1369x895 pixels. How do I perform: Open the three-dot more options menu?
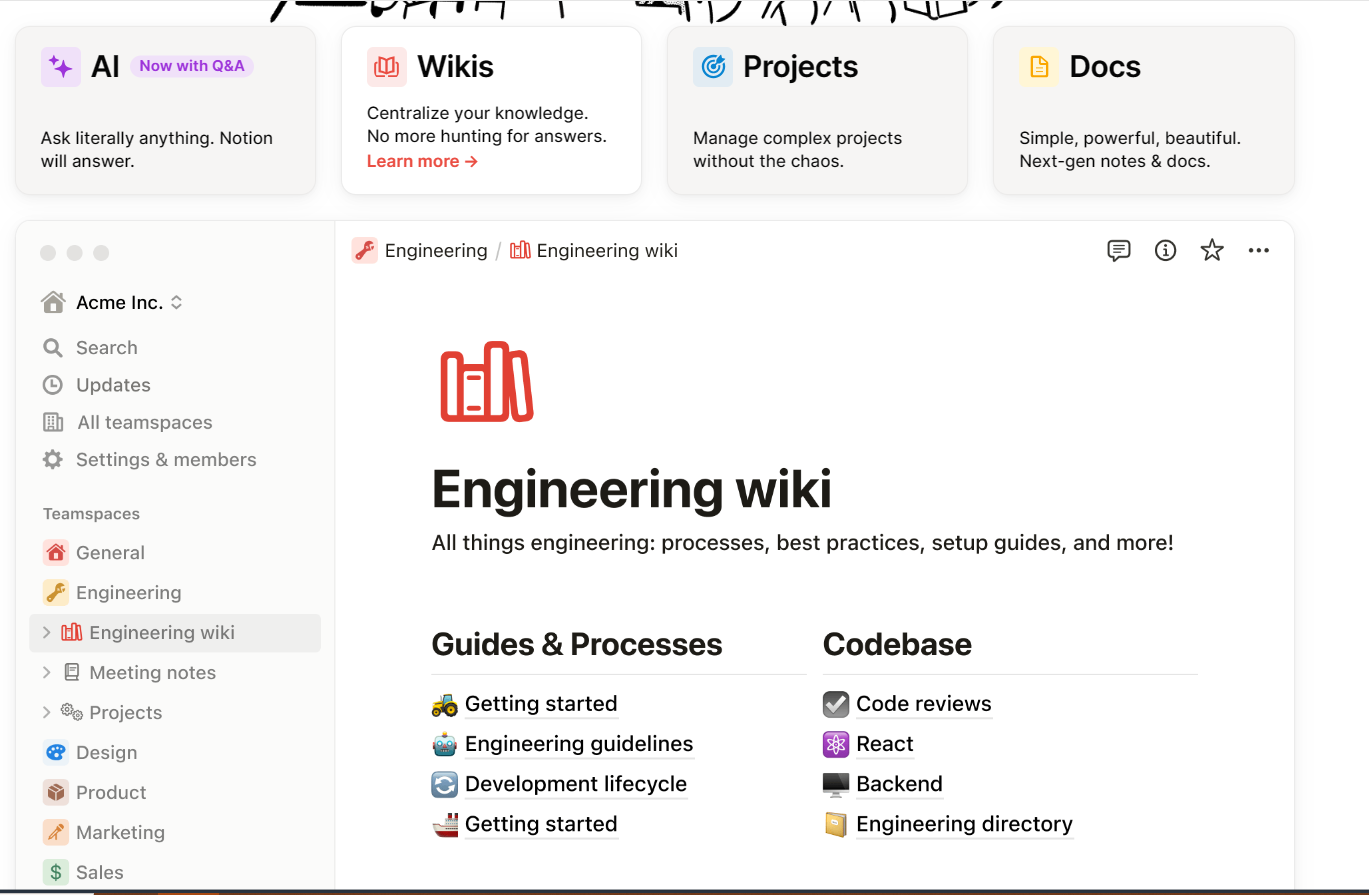click(1258, 251)
